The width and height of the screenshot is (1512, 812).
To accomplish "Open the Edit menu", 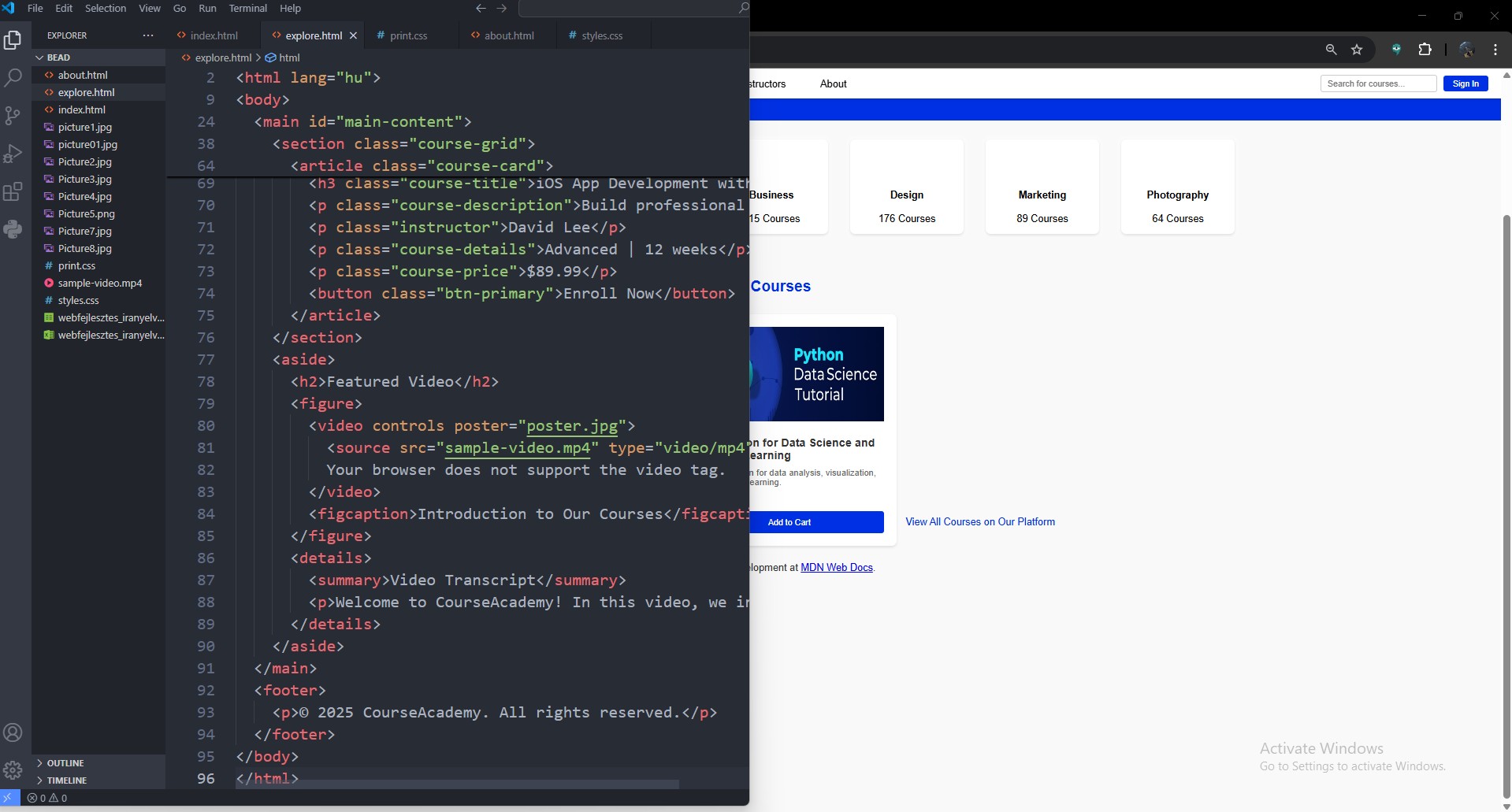I will [x=64, y=8].
